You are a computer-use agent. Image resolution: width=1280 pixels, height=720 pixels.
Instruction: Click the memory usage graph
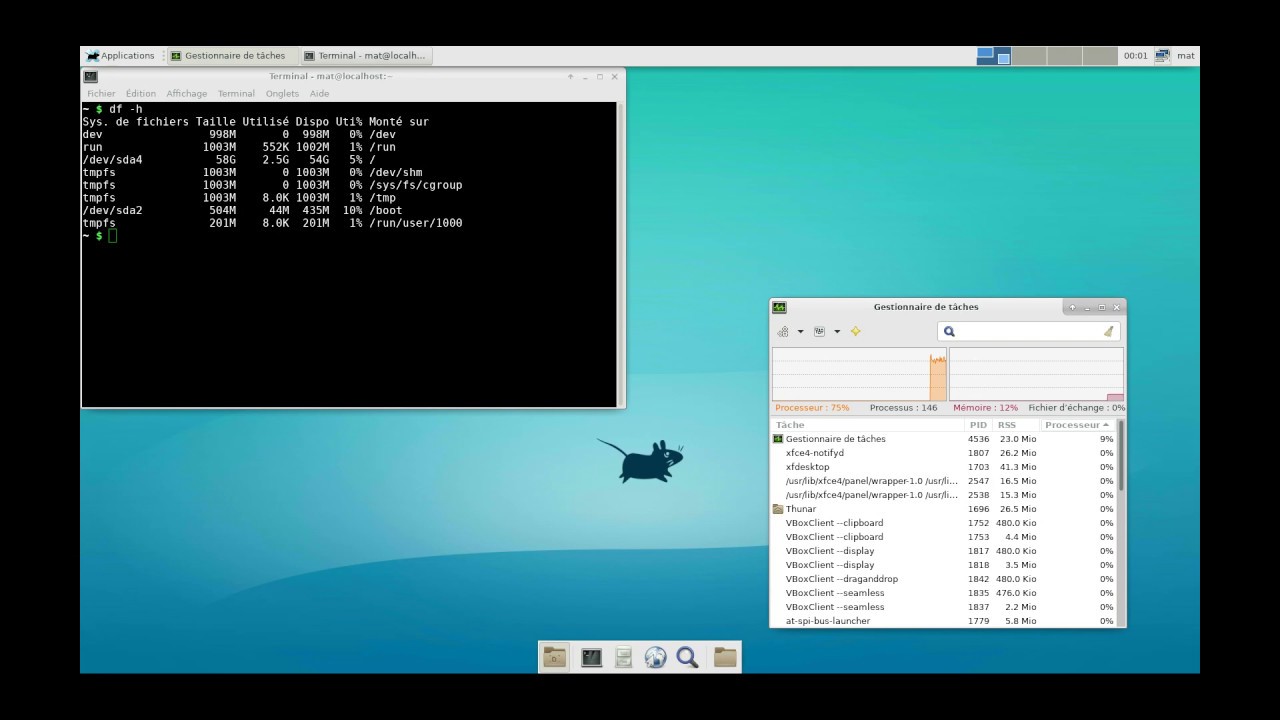[x=1036, y=374]
